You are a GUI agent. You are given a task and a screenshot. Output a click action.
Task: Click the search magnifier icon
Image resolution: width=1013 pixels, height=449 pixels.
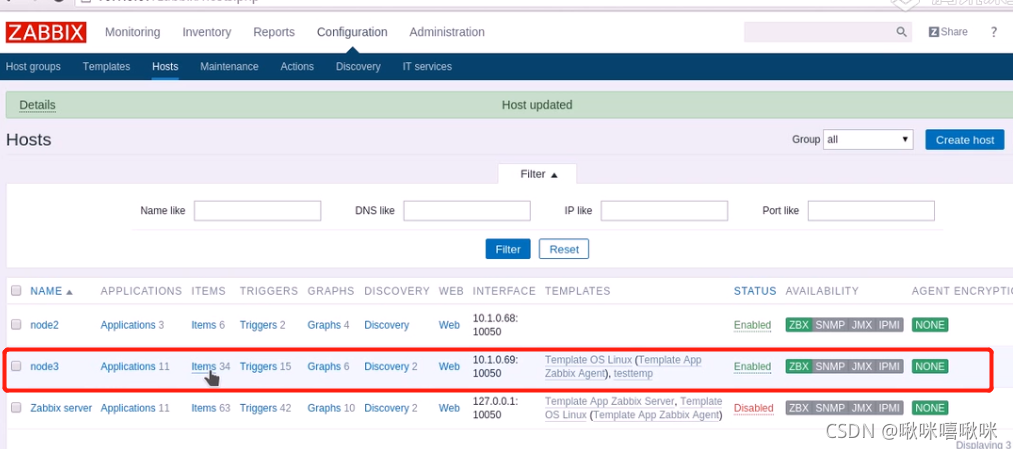[901, 32]
